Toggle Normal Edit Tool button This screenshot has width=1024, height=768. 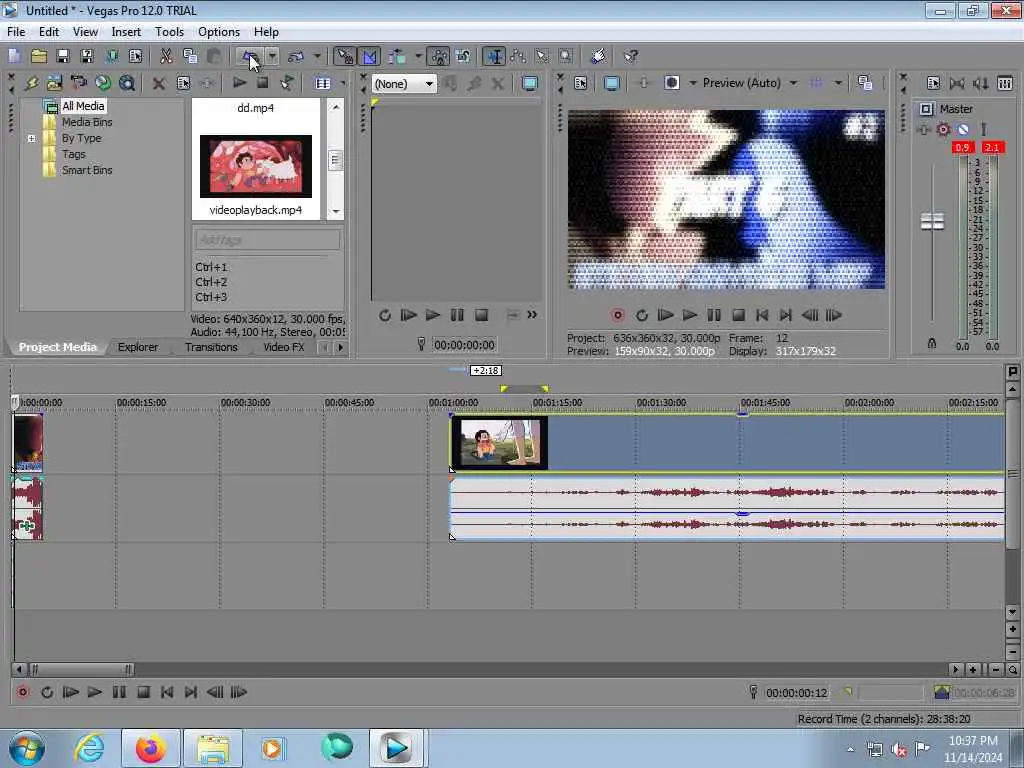tap(494, 57)
